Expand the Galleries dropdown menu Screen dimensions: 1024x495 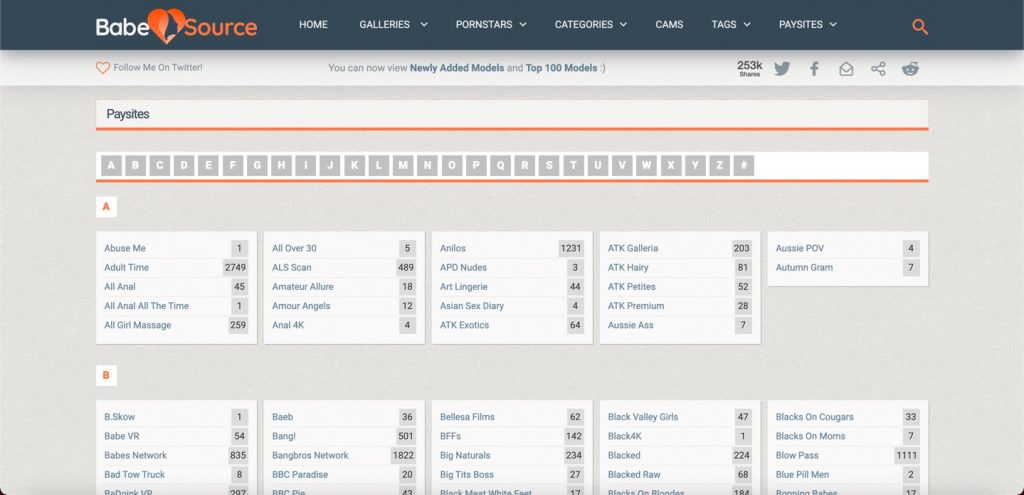tap(393, 25)
